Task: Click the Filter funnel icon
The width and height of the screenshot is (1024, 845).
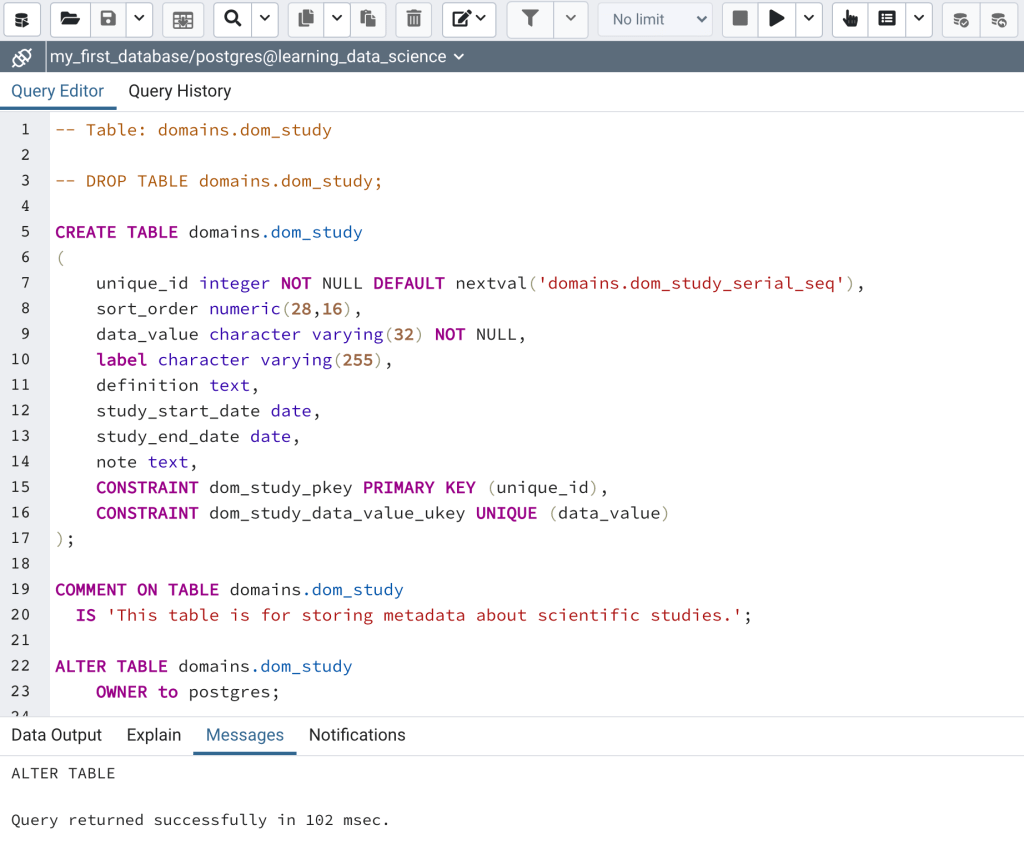Action: [x=530, y=19]
